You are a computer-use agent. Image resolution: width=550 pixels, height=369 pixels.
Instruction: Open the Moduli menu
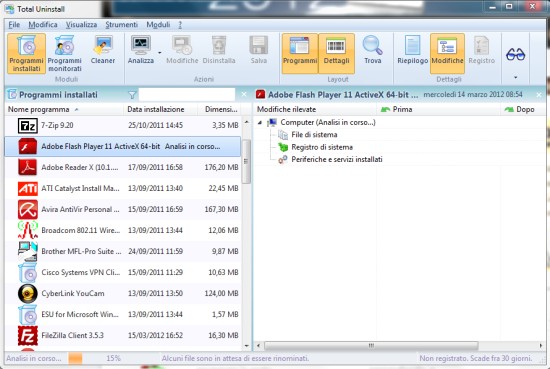tap(158, 25)
